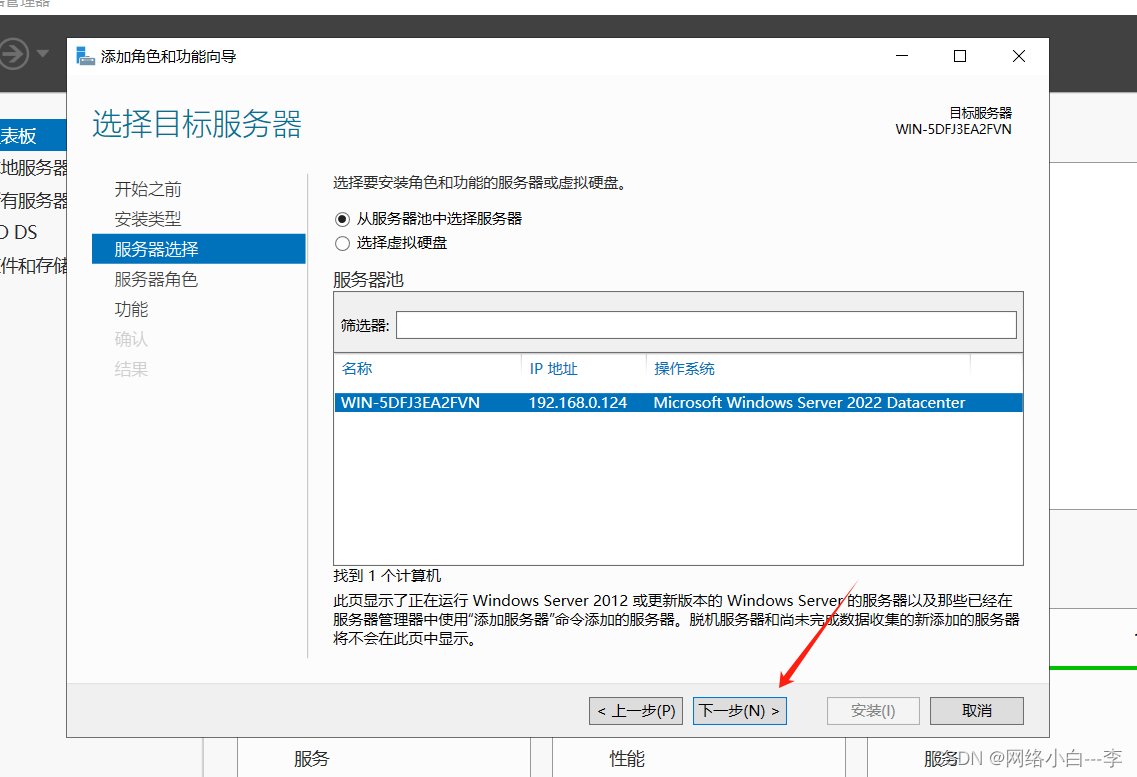Click the 结果 wizard step
Viewport: 1137px width, 777px height.
131,369
